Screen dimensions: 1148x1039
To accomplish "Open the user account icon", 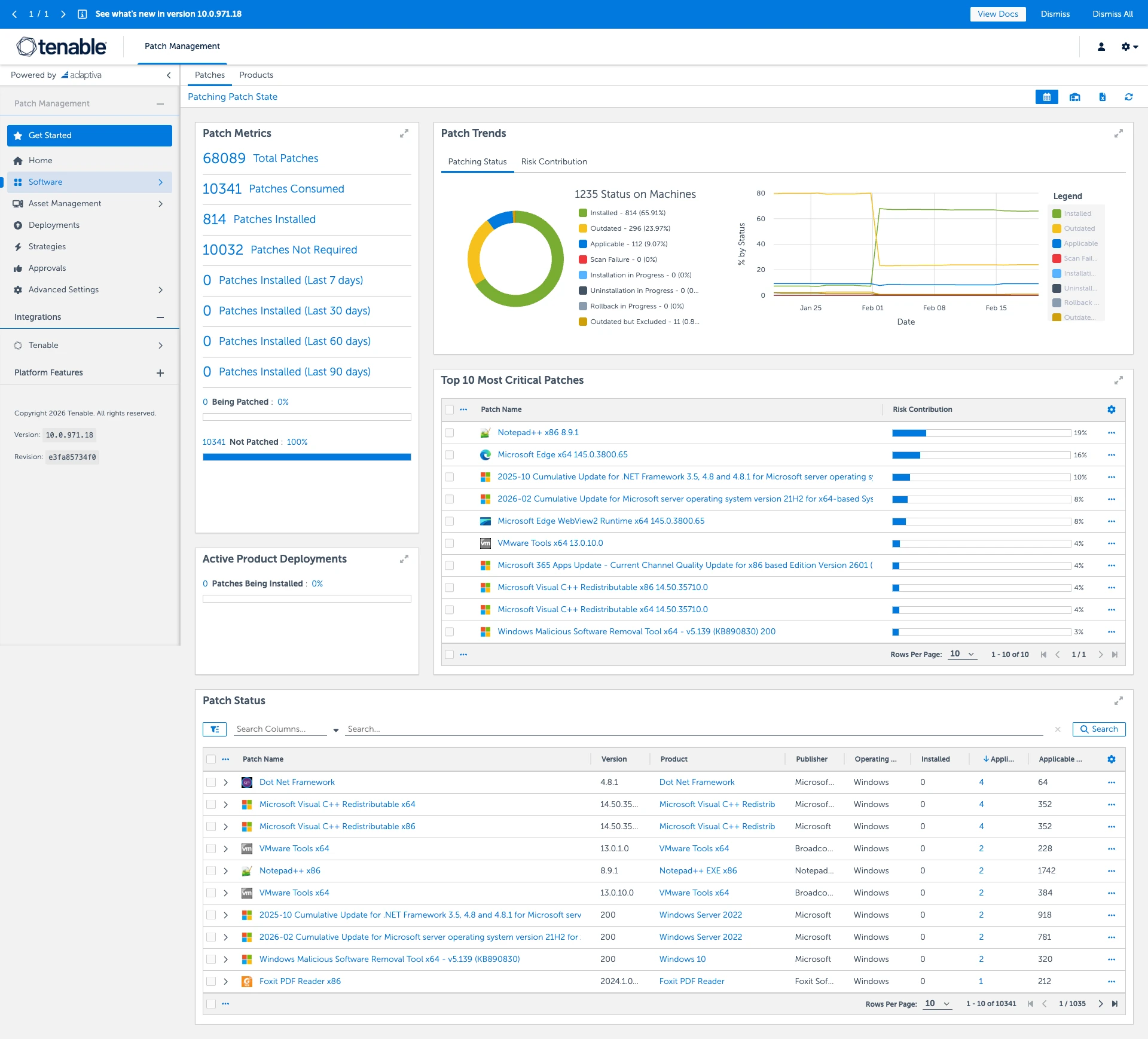I will [1101, 47].
